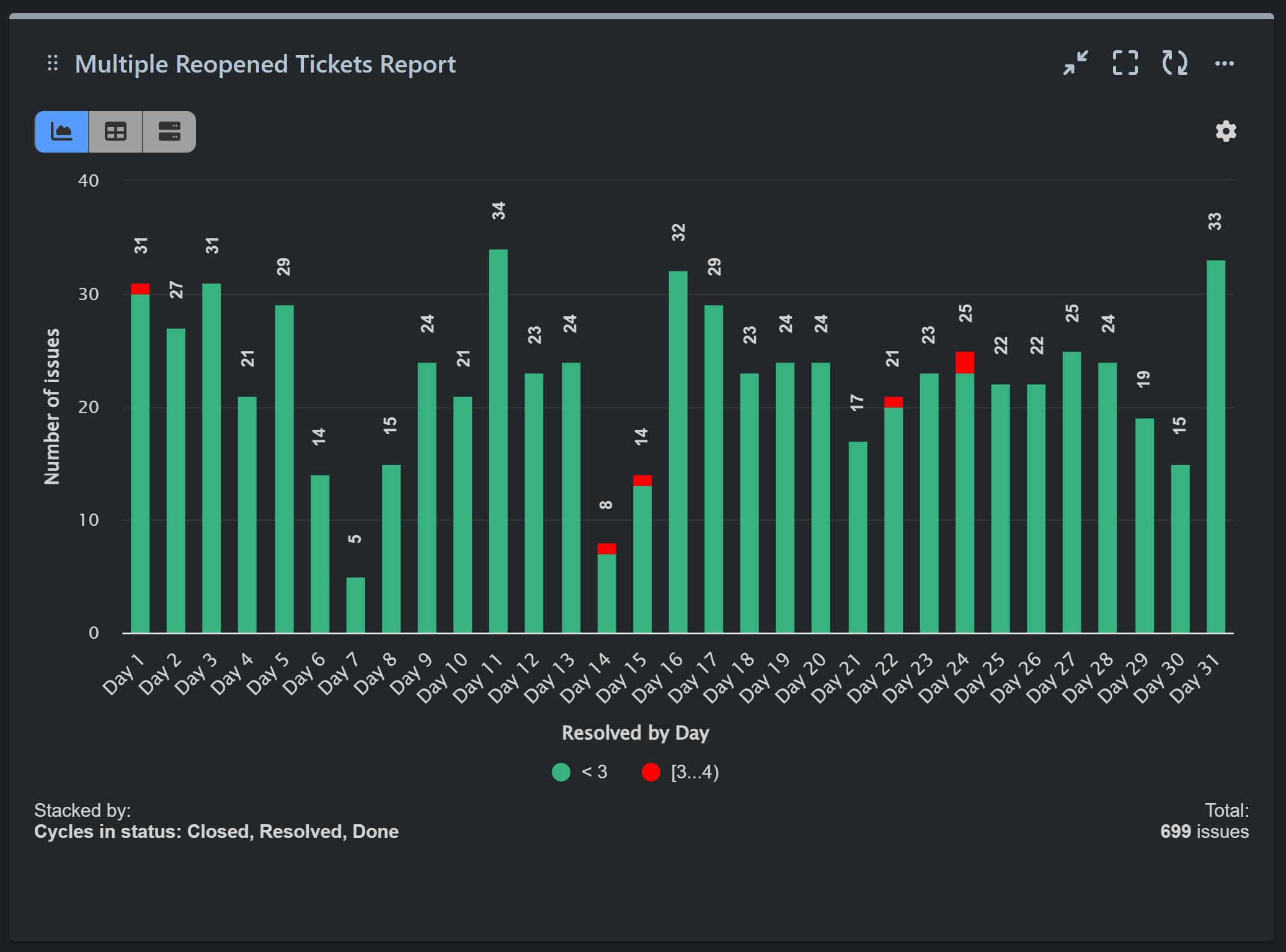Image resolution: width=1286 pixels, height=952 pixels.
Task: Click the '699 issues' total link
Action: 1204,831
